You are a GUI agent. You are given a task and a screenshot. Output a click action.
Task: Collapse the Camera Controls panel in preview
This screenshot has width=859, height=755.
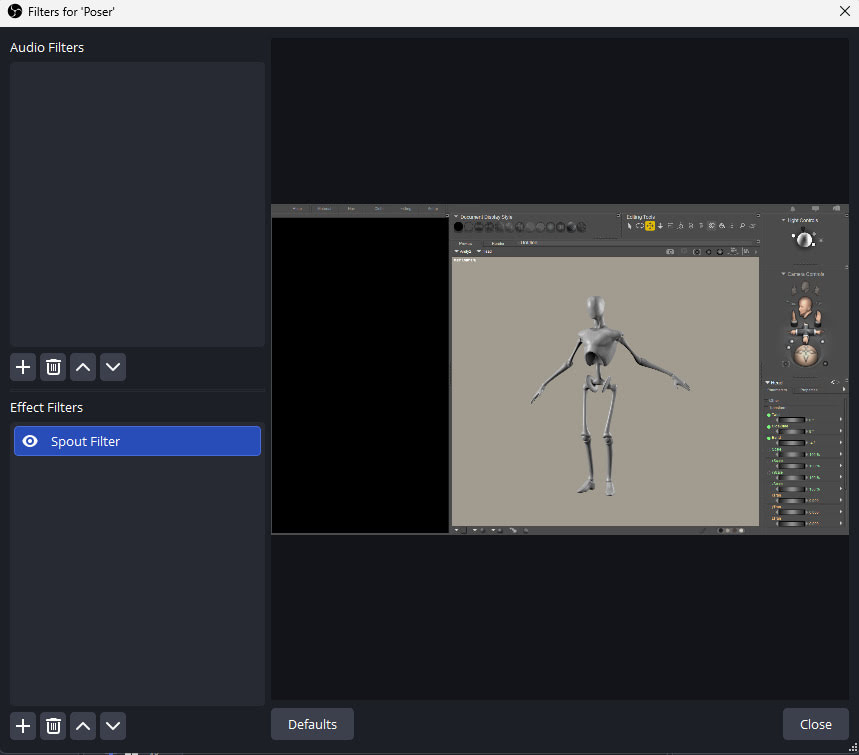(x=784, y=273)
